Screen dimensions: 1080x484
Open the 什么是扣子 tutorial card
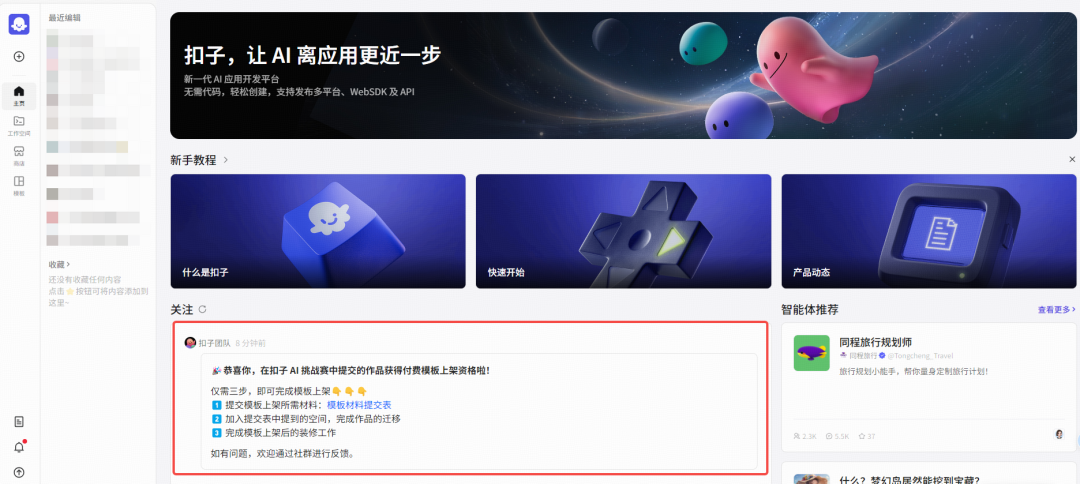318,231
